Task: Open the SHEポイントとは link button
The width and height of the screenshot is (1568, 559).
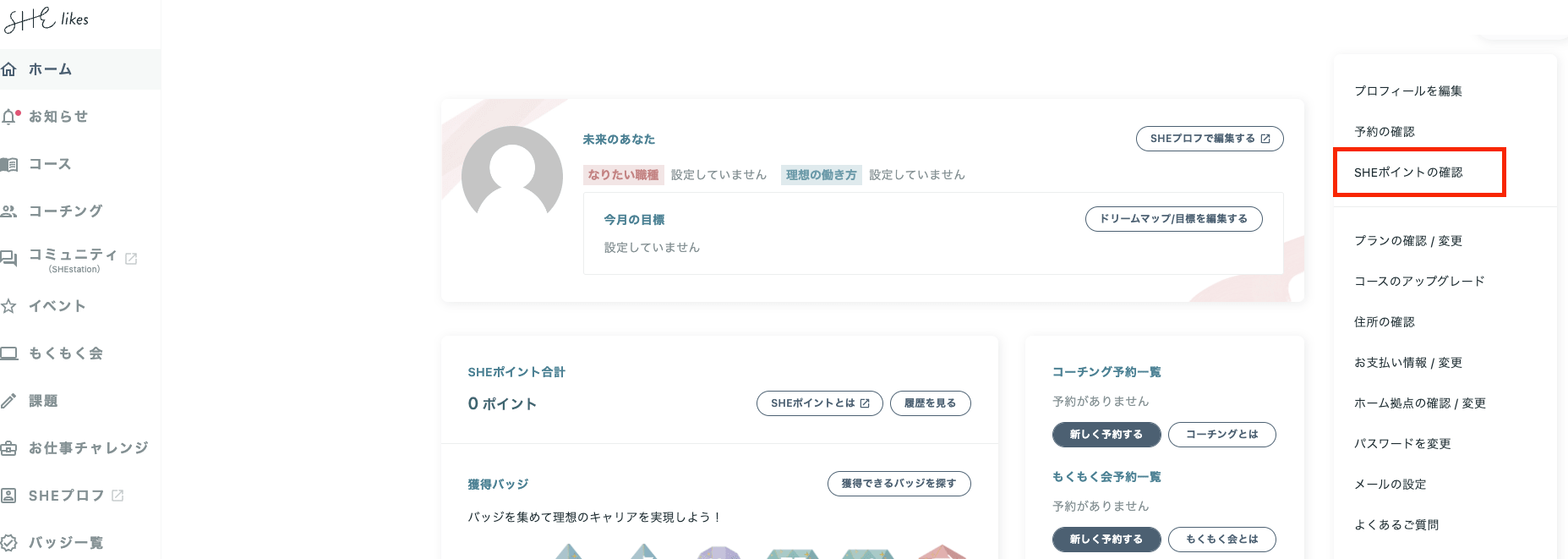Action: point(819,403)
